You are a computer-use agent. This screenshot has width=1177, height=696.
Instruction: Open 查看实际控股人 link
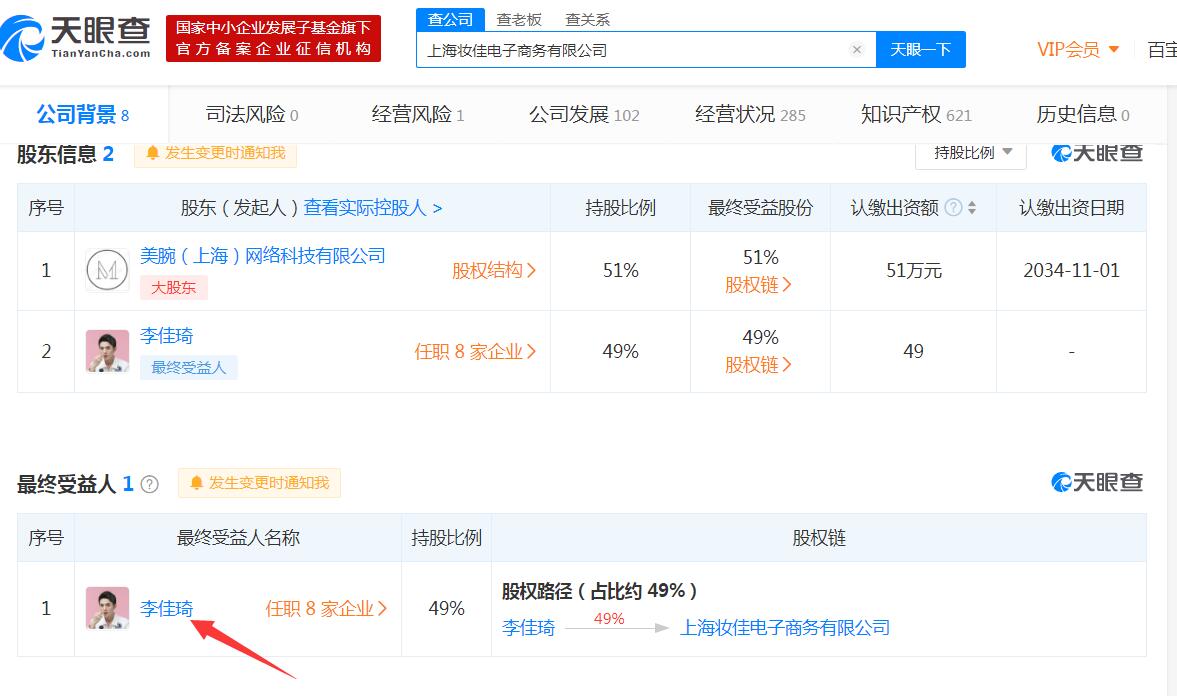pyautogui.click(x=372, y=208)
